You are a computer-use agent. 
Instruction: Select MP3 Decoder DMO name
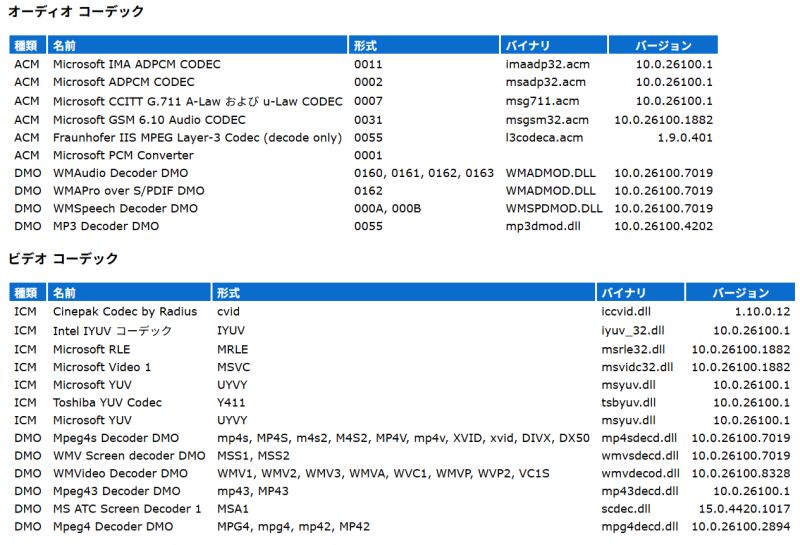tap(106, 226)
